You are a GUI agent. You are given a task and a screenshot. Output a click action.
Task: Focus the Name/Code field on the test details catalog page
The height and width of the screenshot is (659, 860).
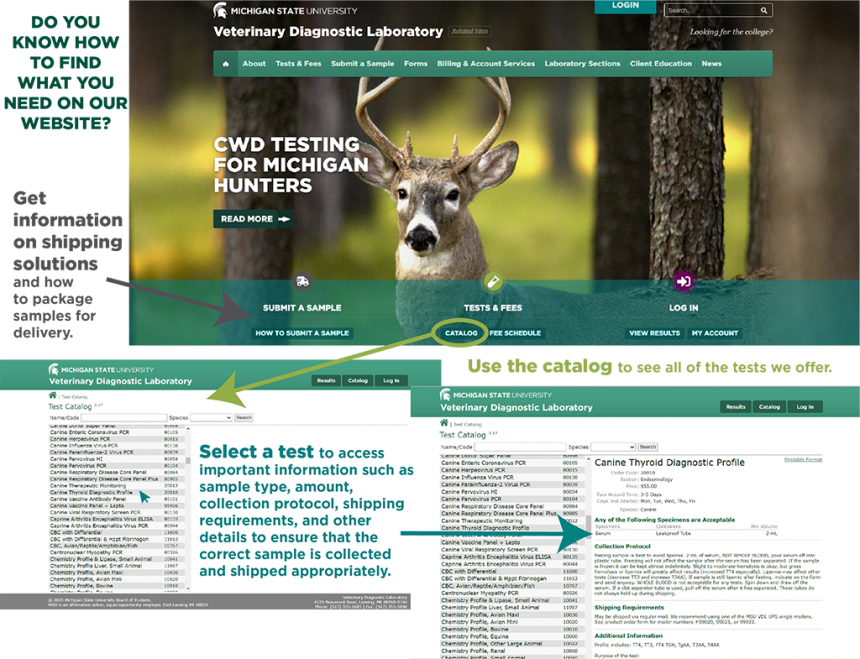click(x=520, y=447)
